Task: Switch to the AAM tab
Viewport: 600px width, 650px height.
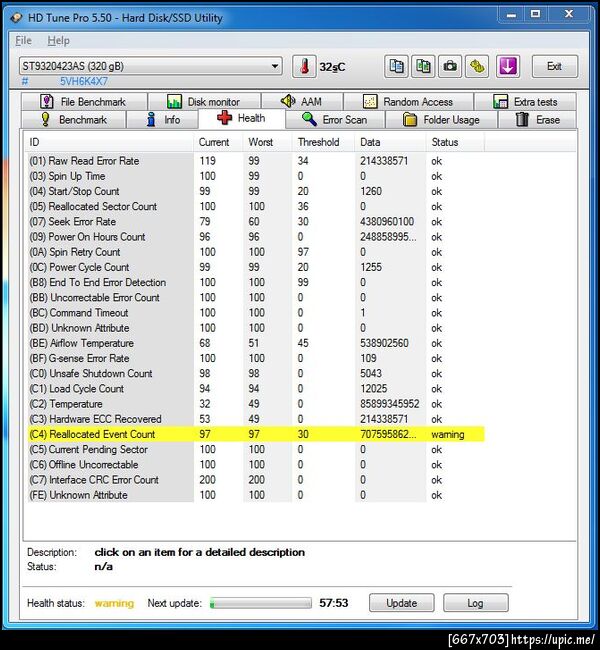Action: click(302, 102)
